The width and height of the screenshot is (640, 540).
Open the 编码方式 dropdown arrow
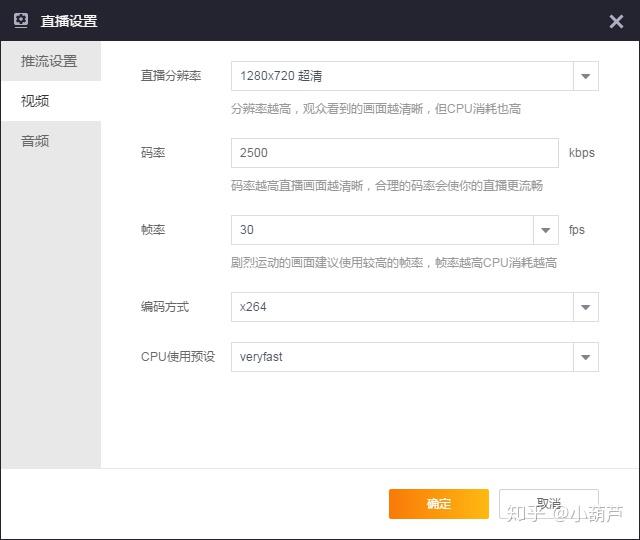[586, 307]
